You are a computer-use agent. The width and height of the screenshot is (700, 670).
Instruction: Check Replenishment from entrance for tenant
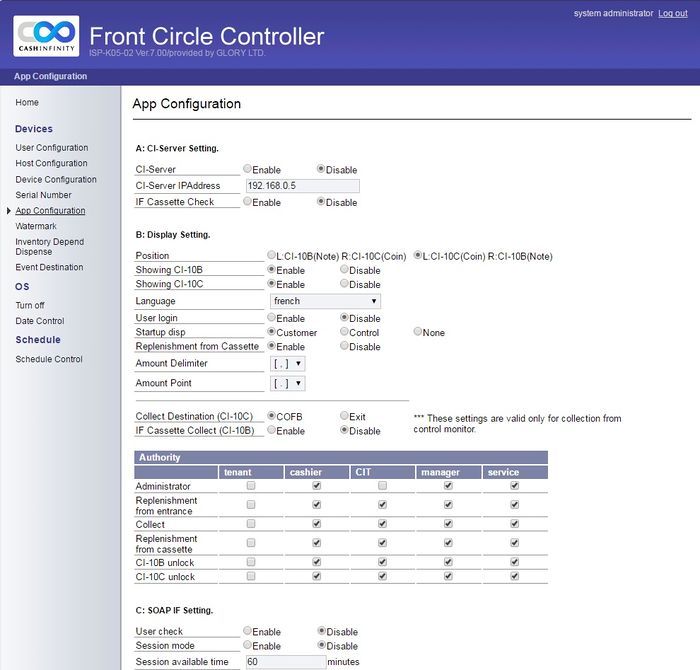251,504
